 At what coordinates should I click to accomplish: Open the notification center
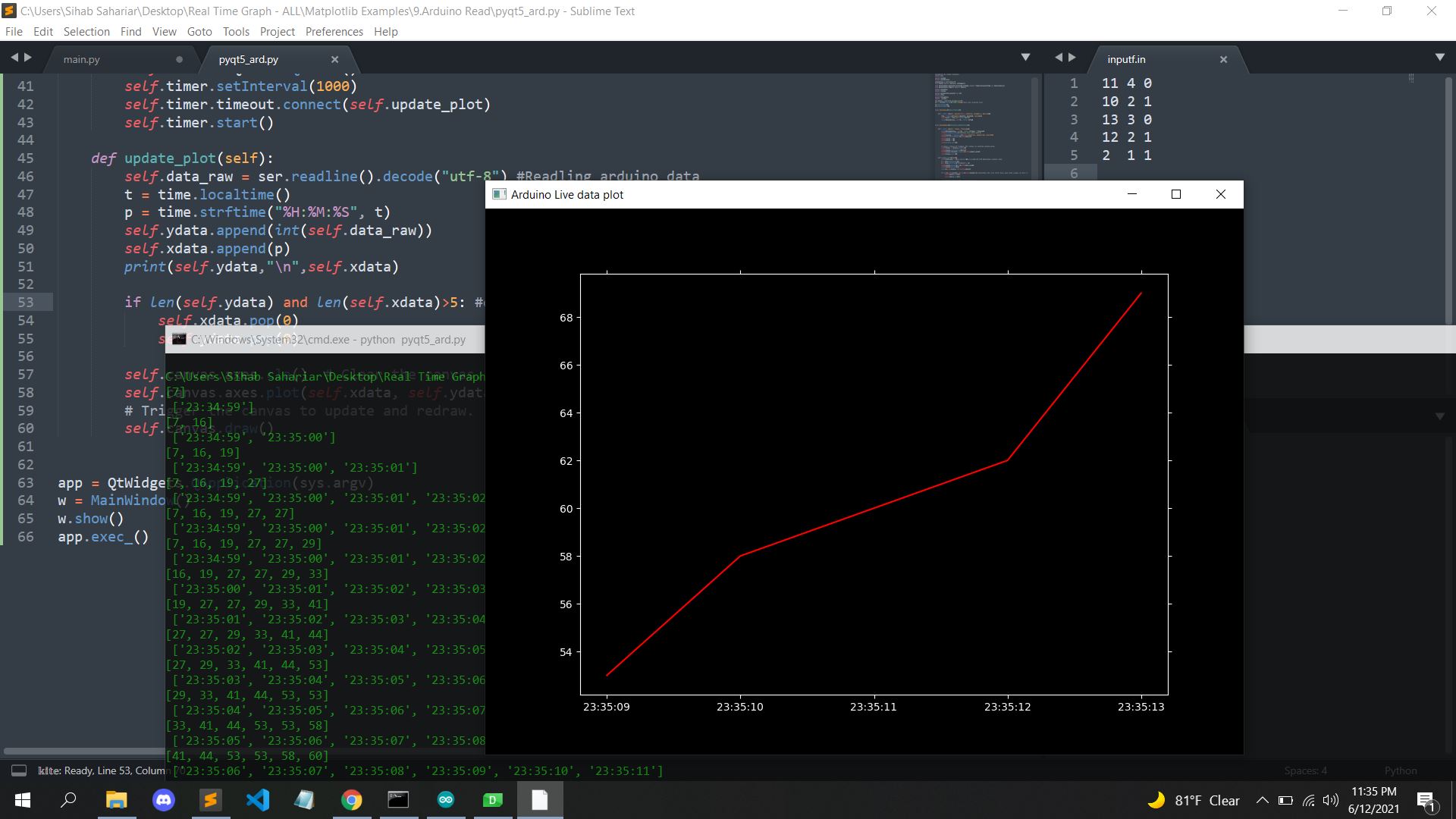point(1426,800)
